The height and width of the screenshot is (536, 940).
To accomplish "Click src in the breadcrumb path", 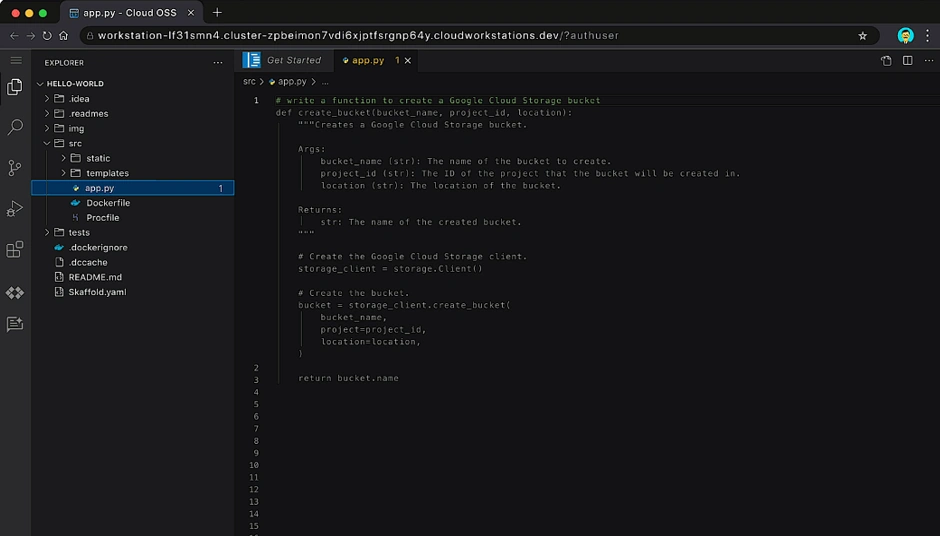I will 249,82.
